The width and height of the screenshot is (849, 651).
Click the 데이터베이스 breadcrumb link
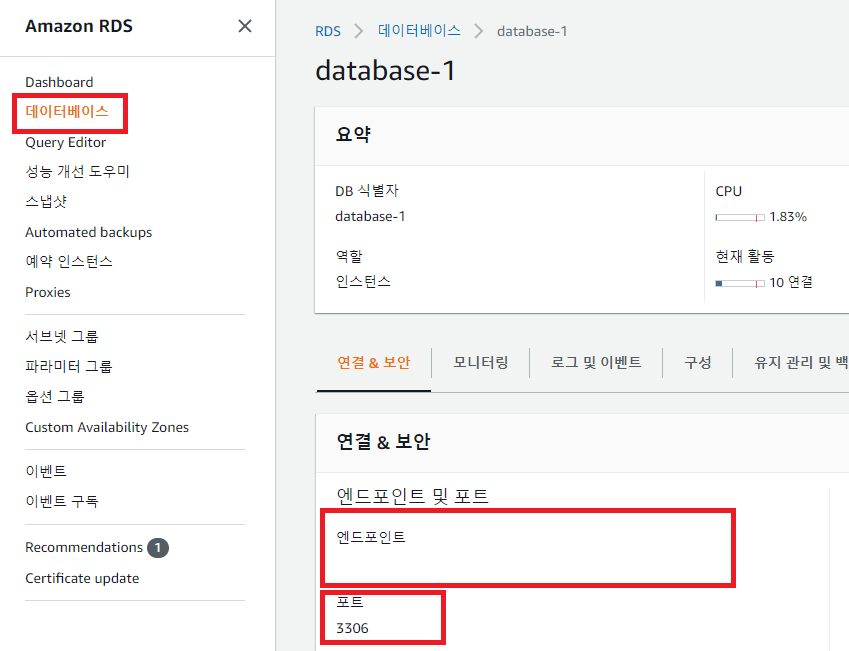(419, 31)
